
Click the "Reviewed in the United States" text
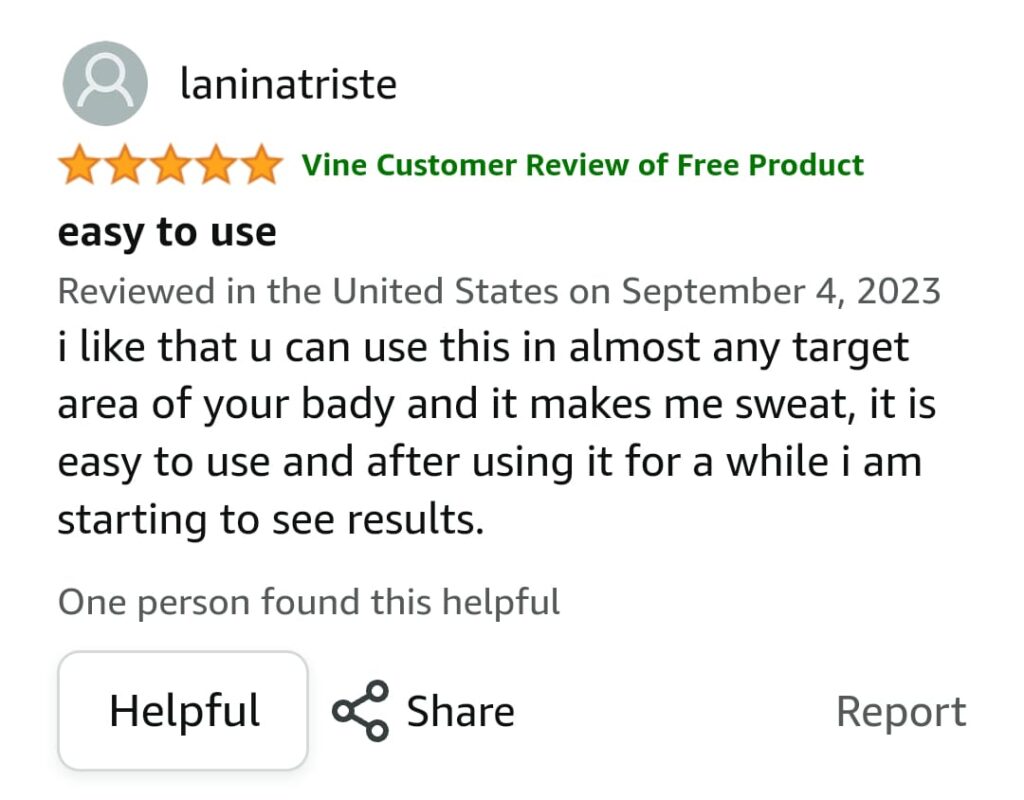[307, 291]
